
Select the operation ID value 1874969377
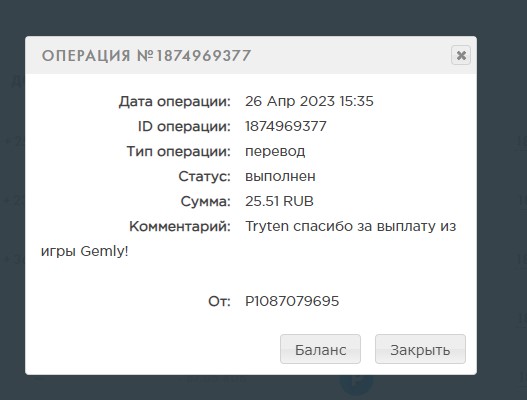pyautogui.click(x=286, y=126)
